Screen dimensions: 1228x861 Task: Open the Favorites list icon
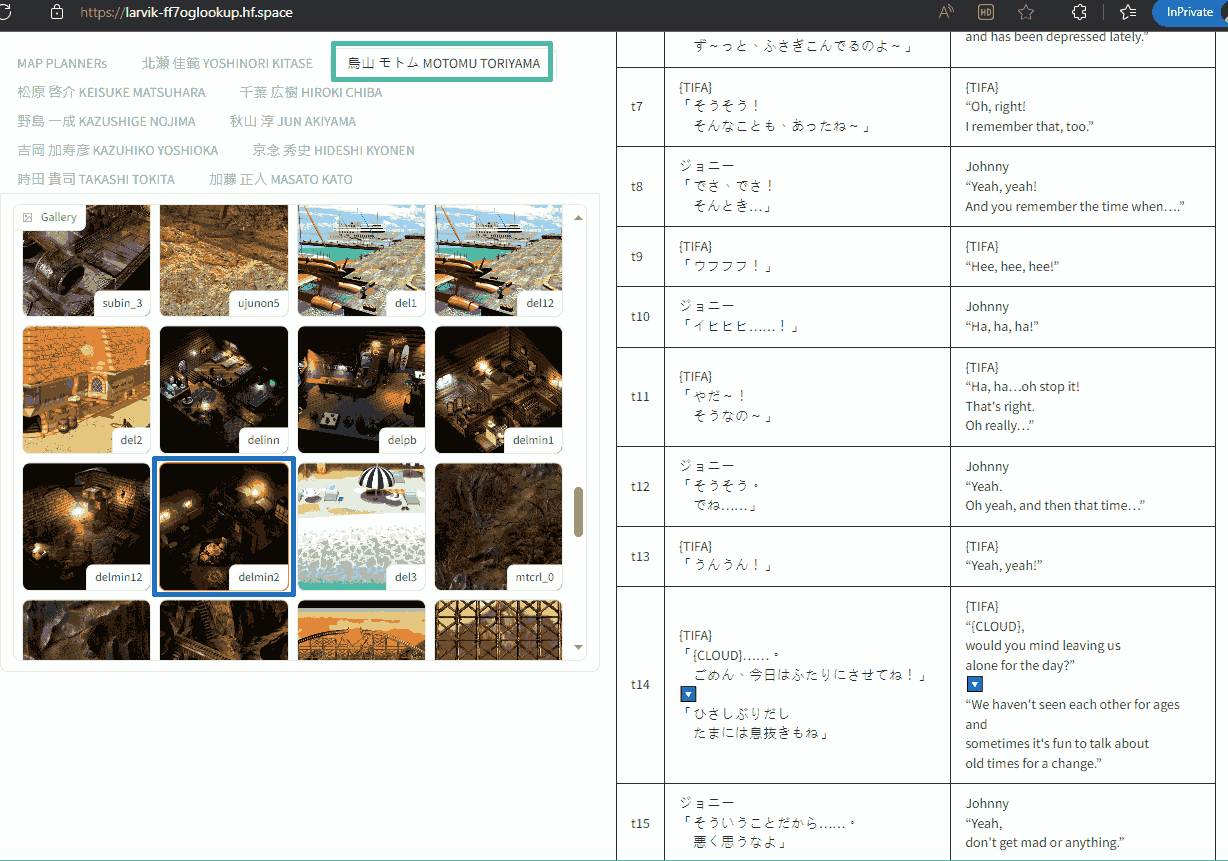click(x=1128, y=12)
